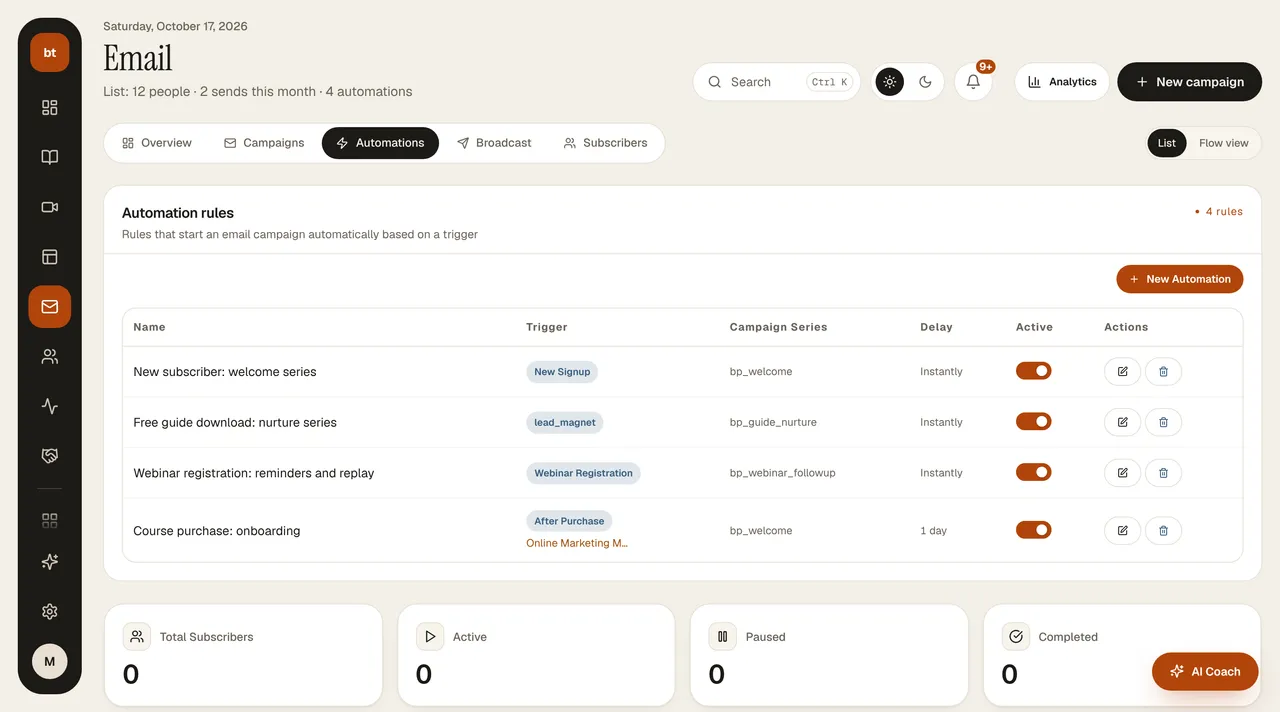Click the Total Subscribers card icon
Image resolution: width=1280 pixels, height=712 pixels.
(137, 637)
